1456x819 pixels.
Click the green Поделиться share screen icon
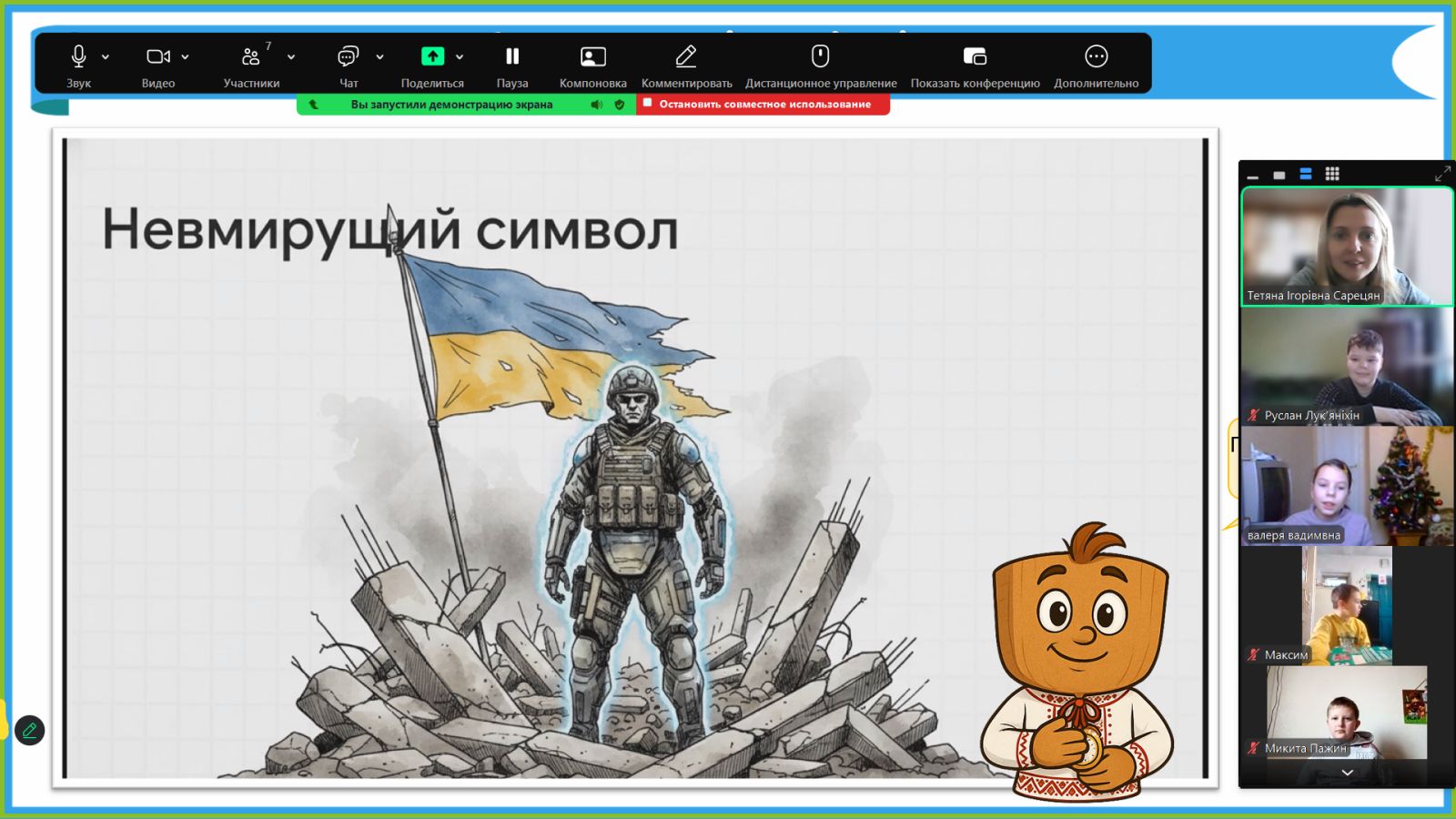pyautogui.click(x=432, y=57)
